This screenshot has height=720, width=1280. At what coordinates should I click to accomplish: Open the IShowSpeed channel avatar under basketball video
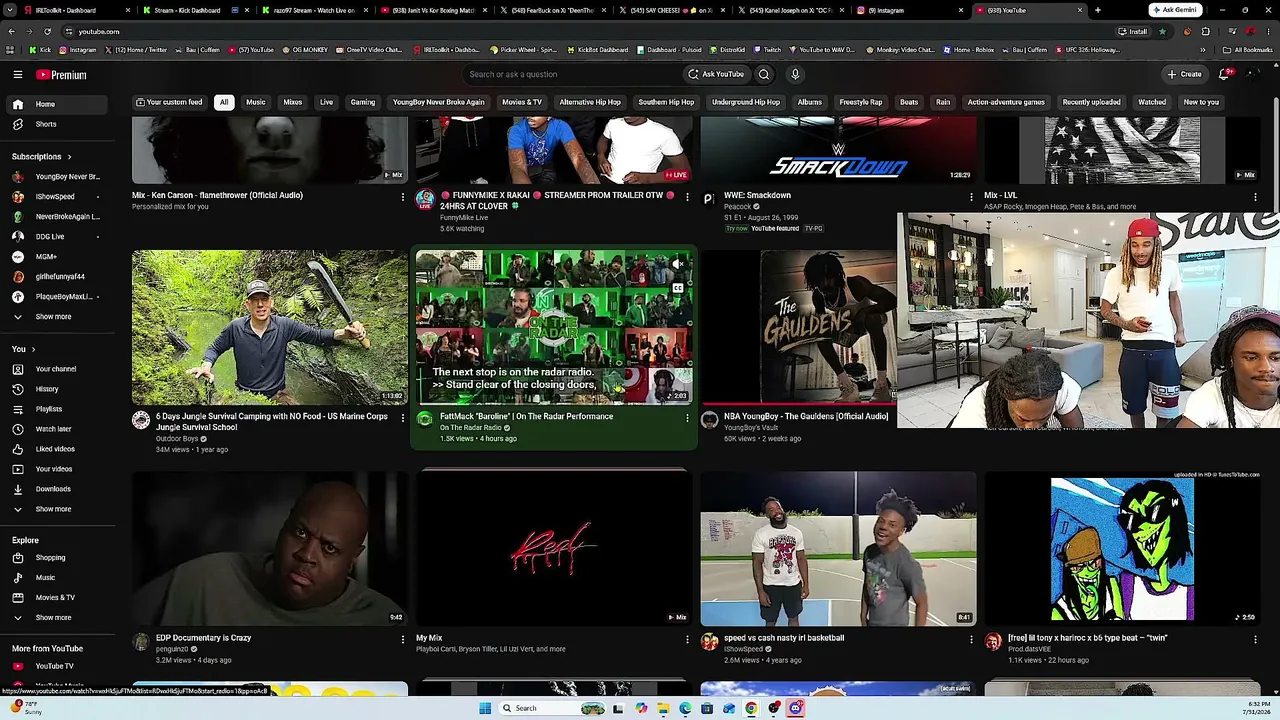tap(709, 641)
